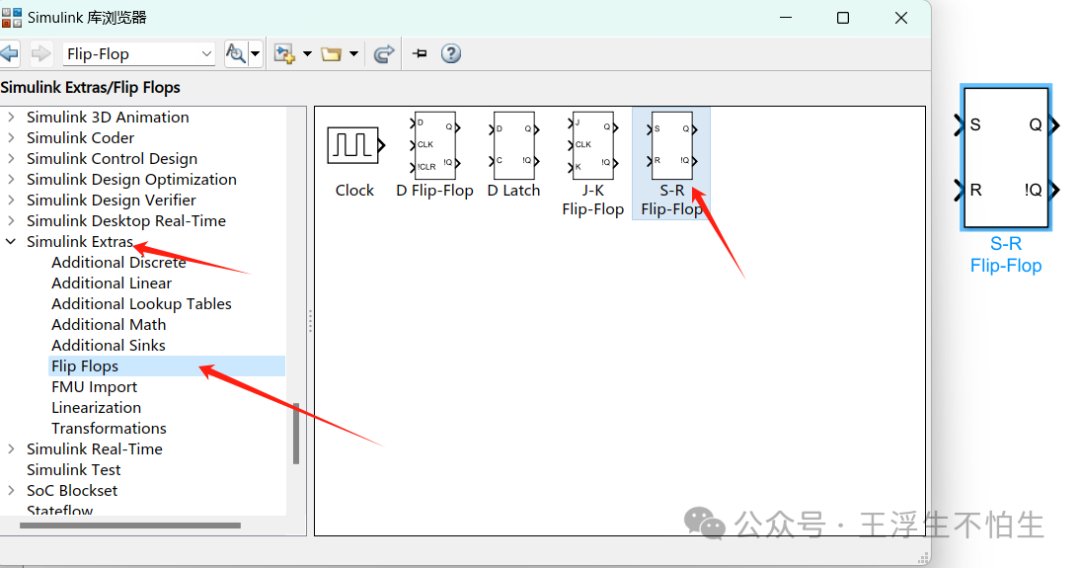The image size is (1080, 568).
Task: Maximize the Simulink library browser window
Action: point(843,18)
